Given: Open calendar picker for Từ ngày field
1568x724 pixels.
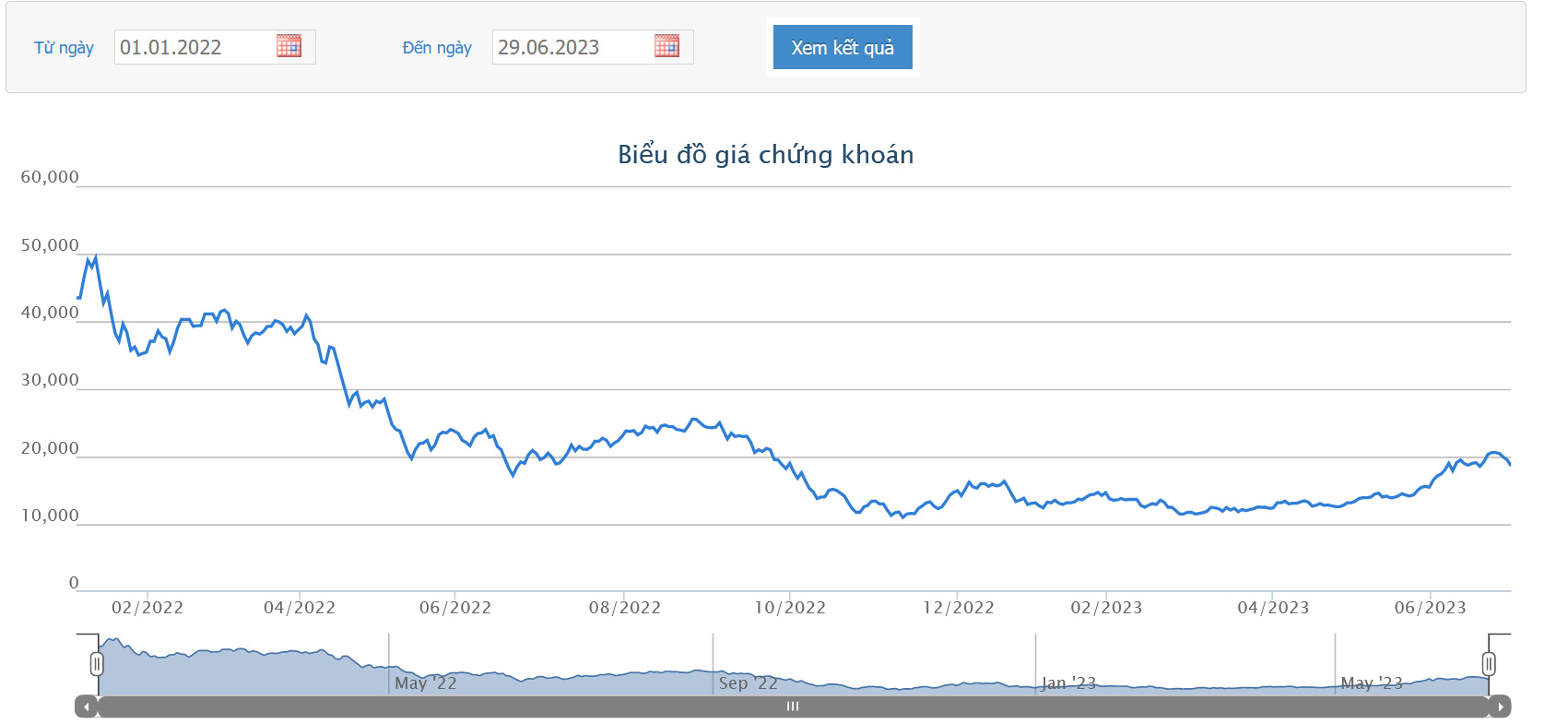Looking at the screenshot, I should (x=289, y=46).
